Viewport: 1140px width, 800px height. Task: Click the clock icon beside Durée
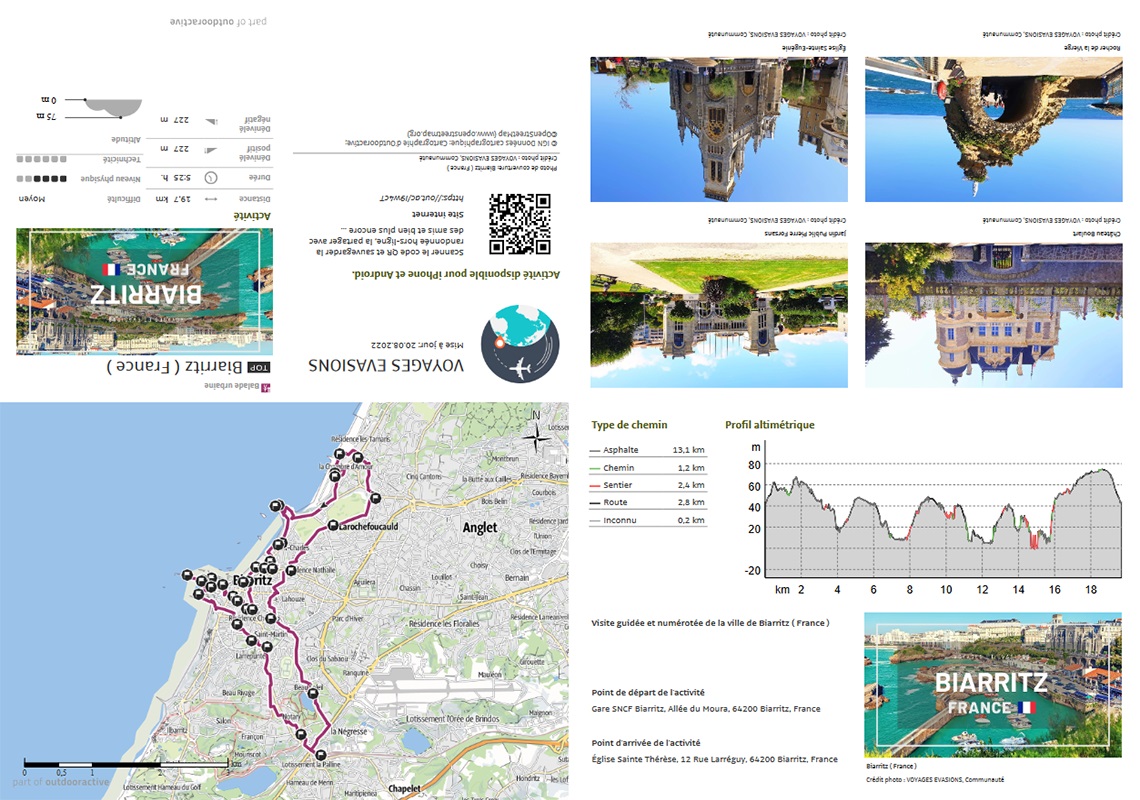click(x=211, y=178)
